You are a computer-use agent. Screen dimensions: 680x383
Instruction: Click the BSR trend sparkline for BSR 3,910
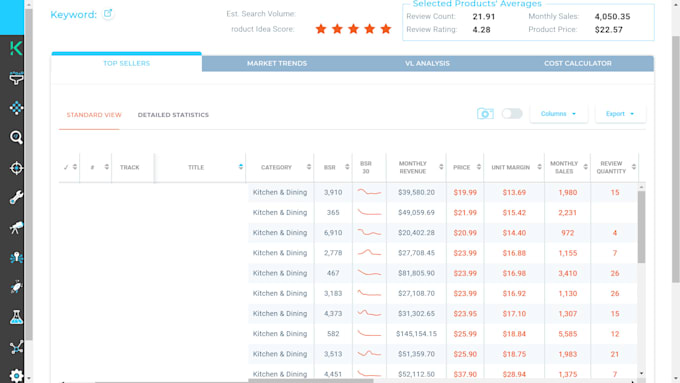click(x=369, y=192)
